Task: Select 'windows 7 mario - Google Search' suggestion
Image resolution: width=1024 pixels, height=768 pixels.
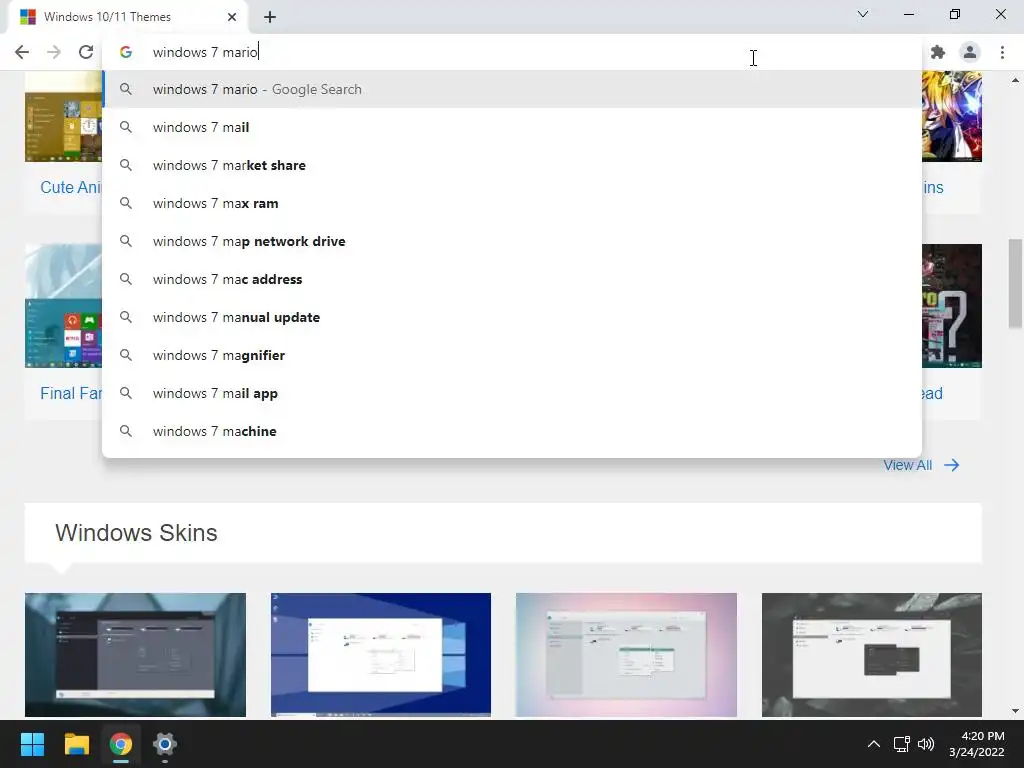Action: pyautogui.click(x=512, y=89)
